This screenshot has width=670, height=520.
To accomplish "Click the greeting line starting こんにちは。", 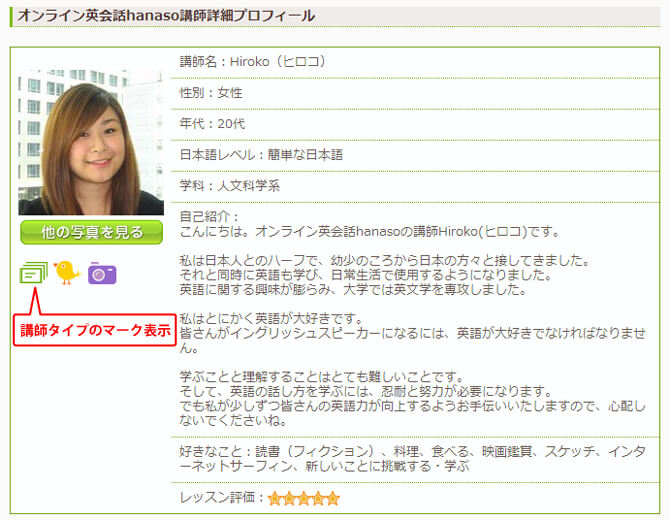I will [370, 232].
